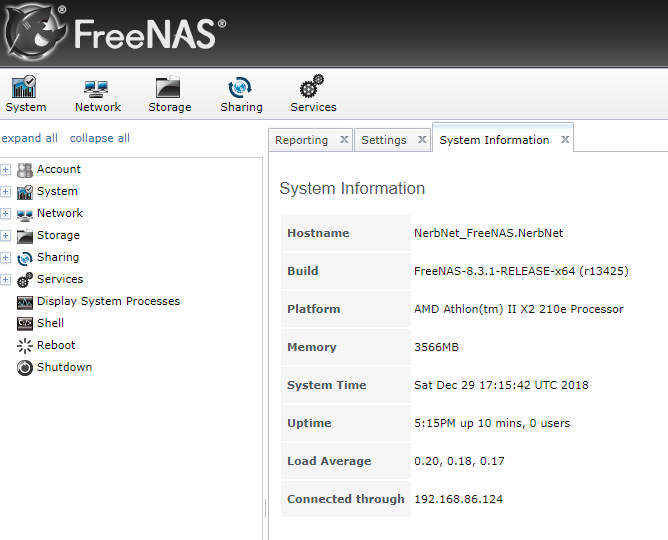Open Services from the top toolbar
Image resolution: width=668 pixels, height=540 pixels.
point(313,94)
